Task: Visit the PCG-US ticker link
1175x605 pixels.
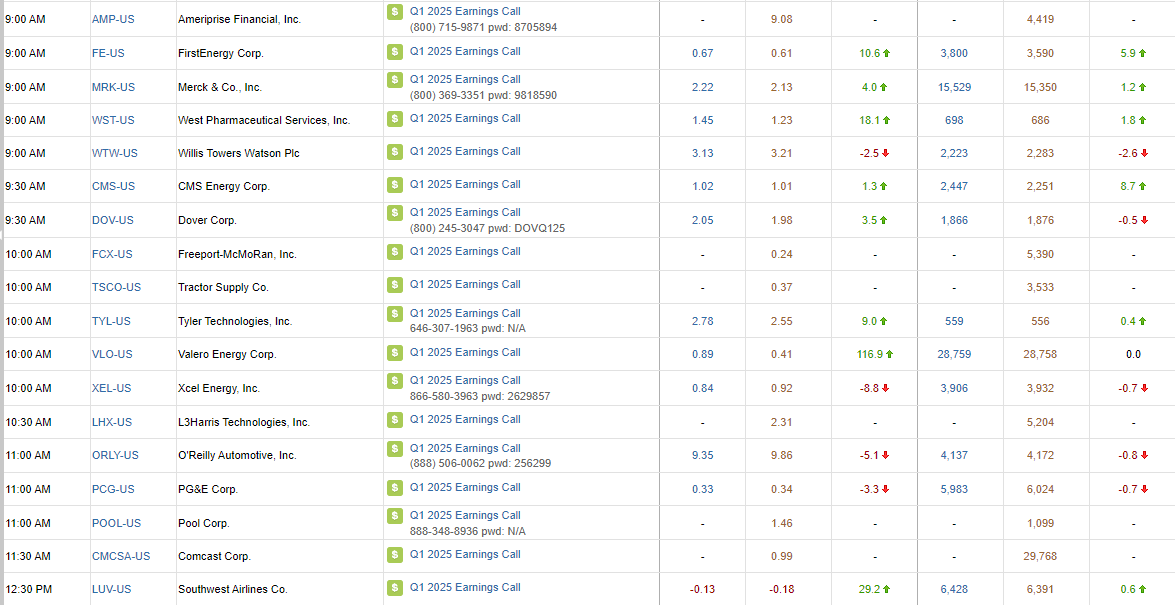Action: (113, 489)
